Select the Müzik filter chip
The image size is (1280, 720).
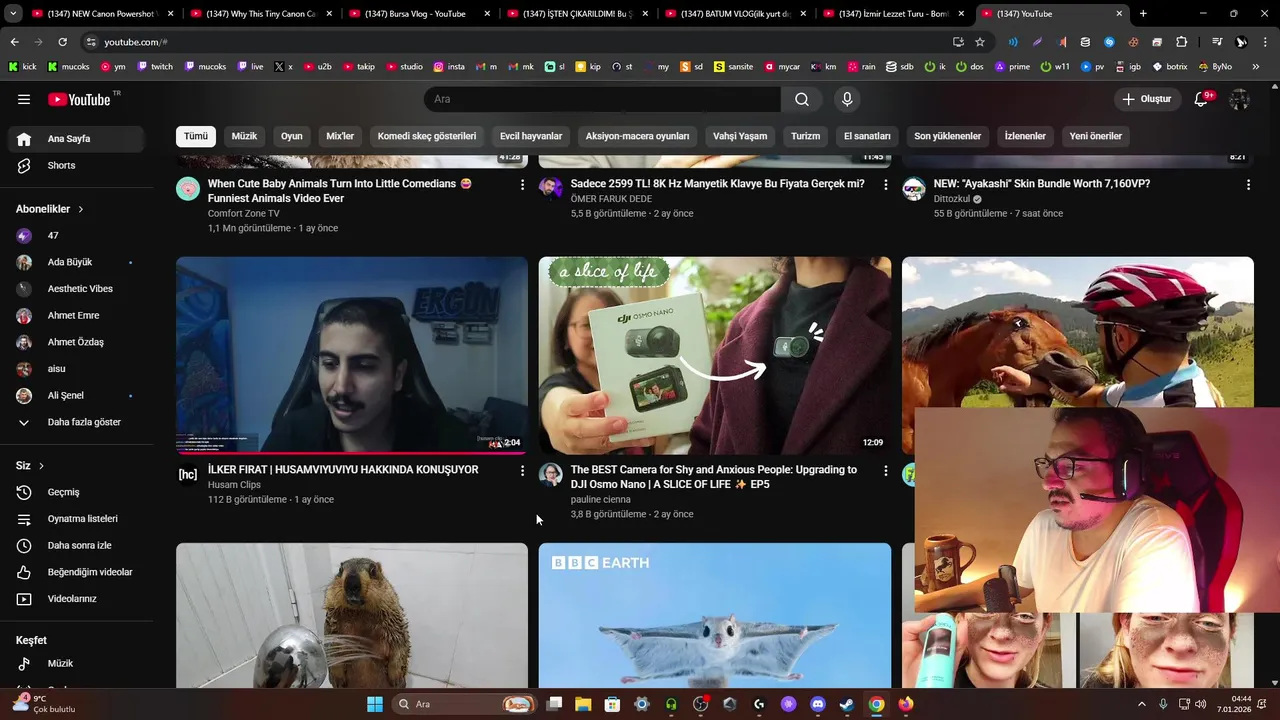point(245,136)
